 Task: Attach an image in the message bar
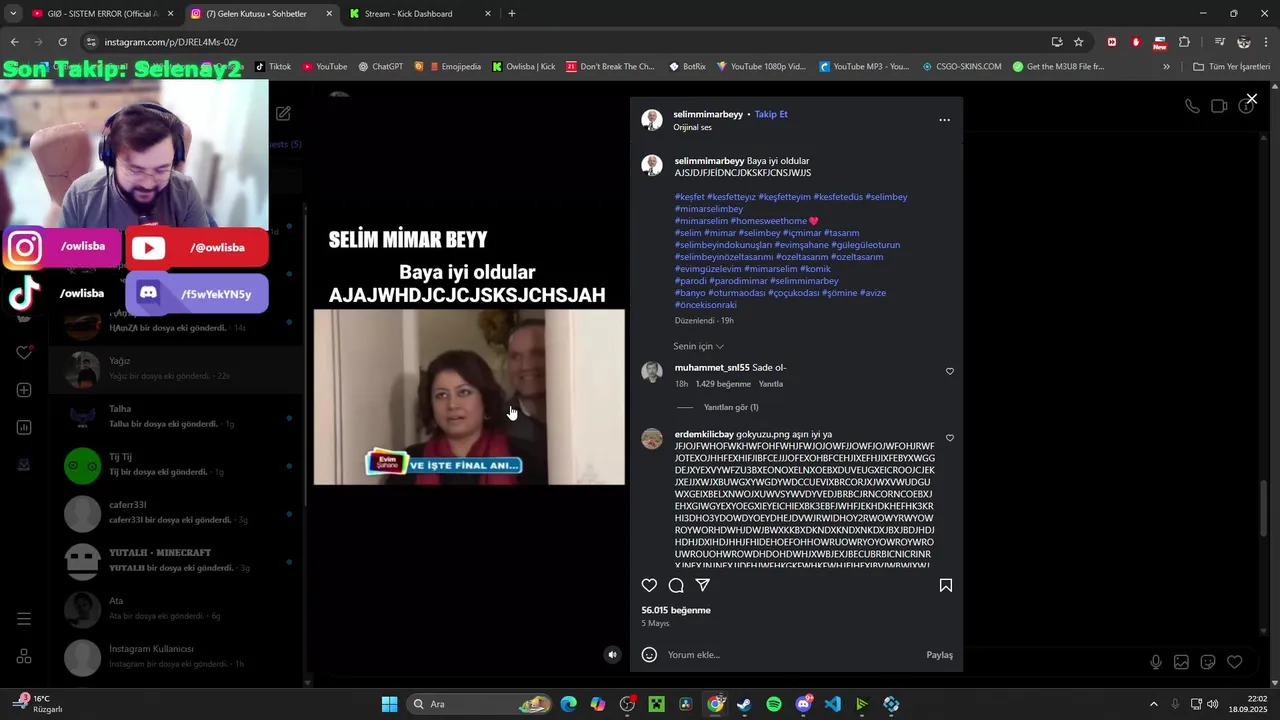point(1181,662)
